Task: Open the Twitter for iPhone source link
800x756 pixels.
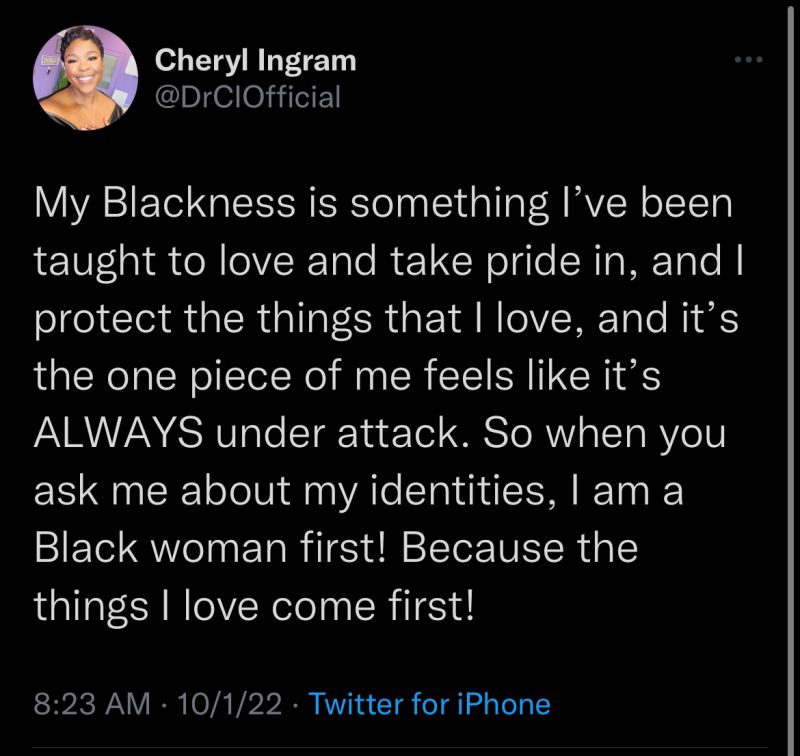Action: [430, 703]
